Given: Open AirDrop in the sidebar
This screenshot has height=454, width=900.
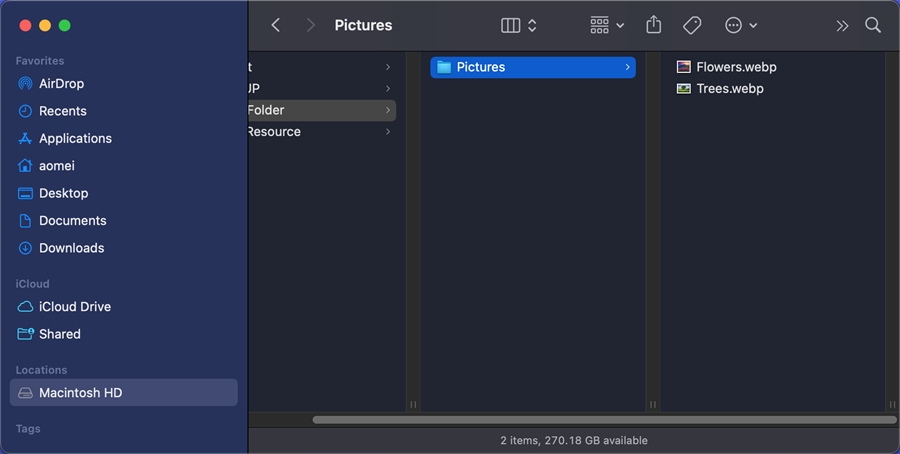Looking at the screenshot, I should click(60, 84).
